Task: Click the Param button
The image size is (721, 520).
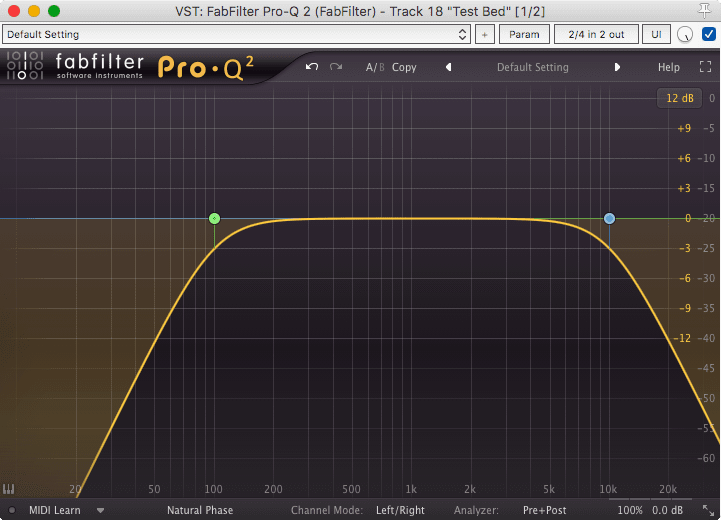Action: (524, 34)
